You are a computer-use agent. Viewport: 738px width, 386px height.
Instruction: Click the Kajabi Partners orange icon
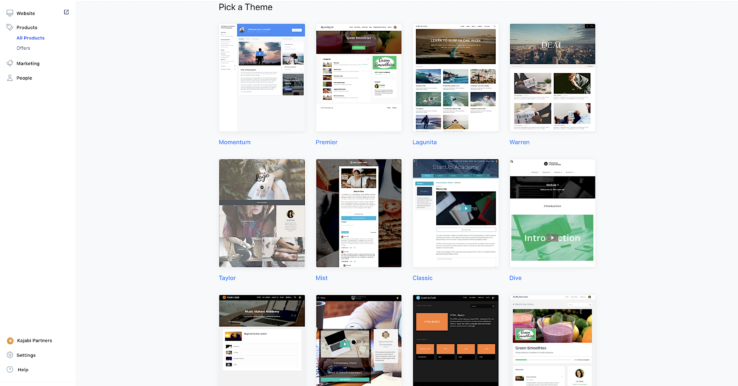(10, 340)
